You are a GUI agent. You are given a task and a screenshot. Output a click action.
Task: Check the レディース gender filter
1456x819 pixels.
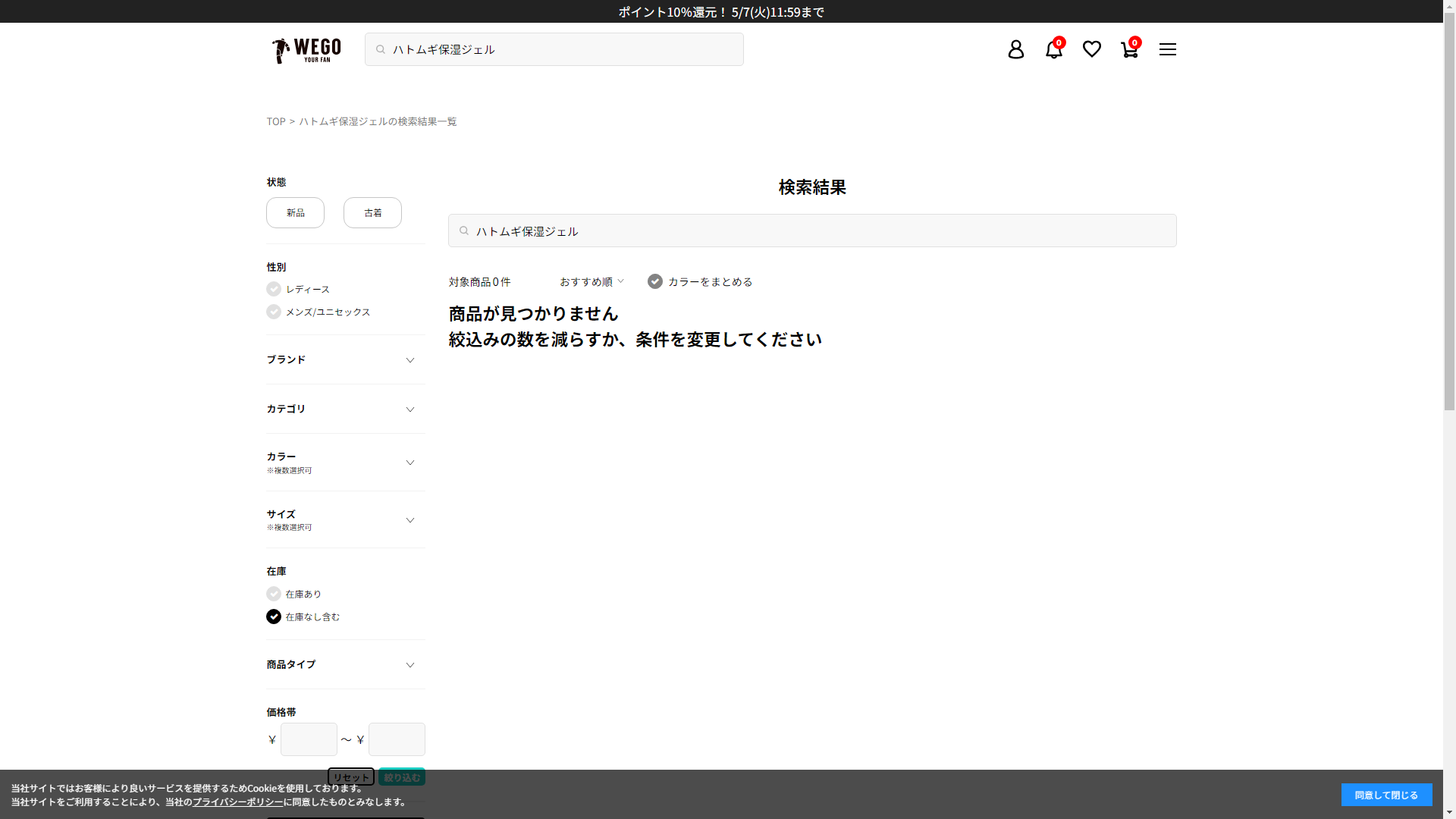click(274, 289)
